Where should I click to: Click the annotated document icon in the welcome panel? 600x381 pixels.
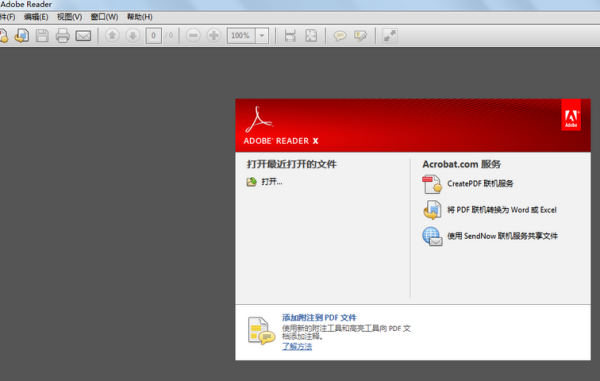coord(261,331)
